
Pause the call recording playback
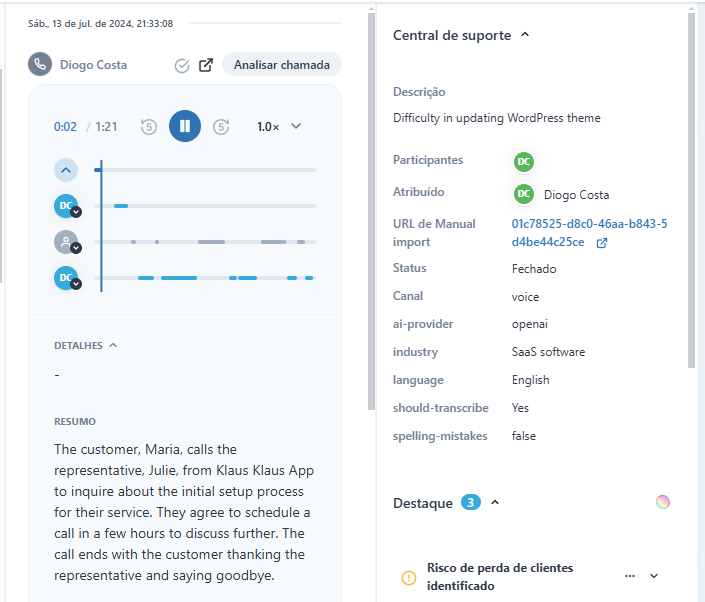pos(185,126)
